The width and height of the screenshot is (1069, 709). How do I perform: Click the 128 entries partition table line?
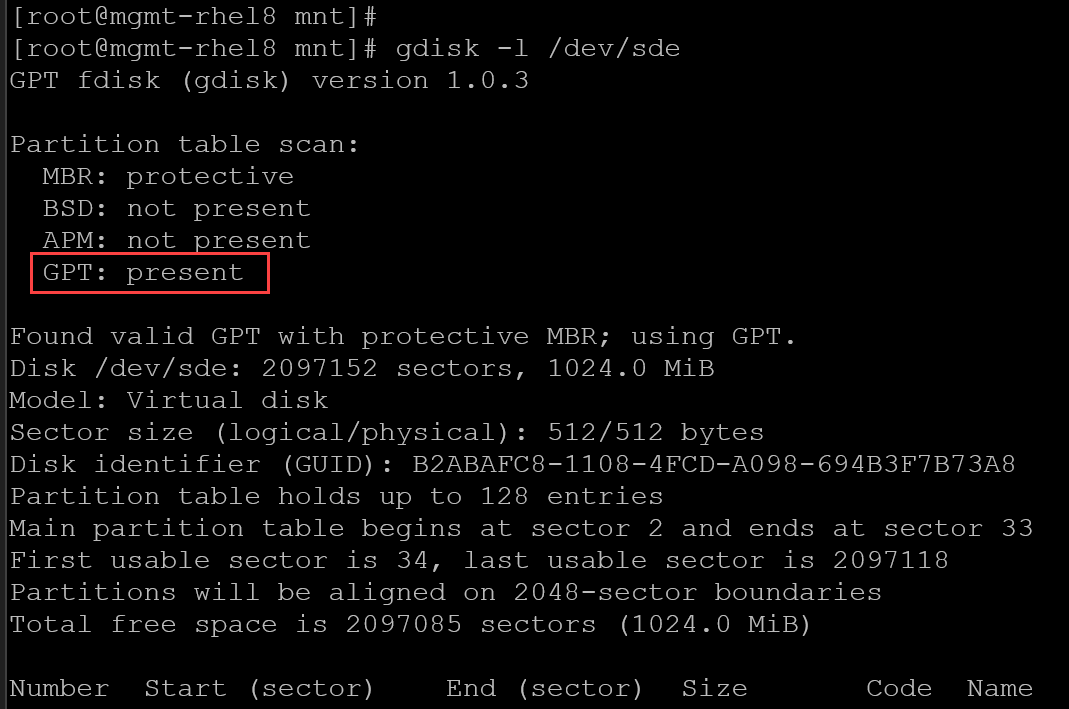coord(336,497)
